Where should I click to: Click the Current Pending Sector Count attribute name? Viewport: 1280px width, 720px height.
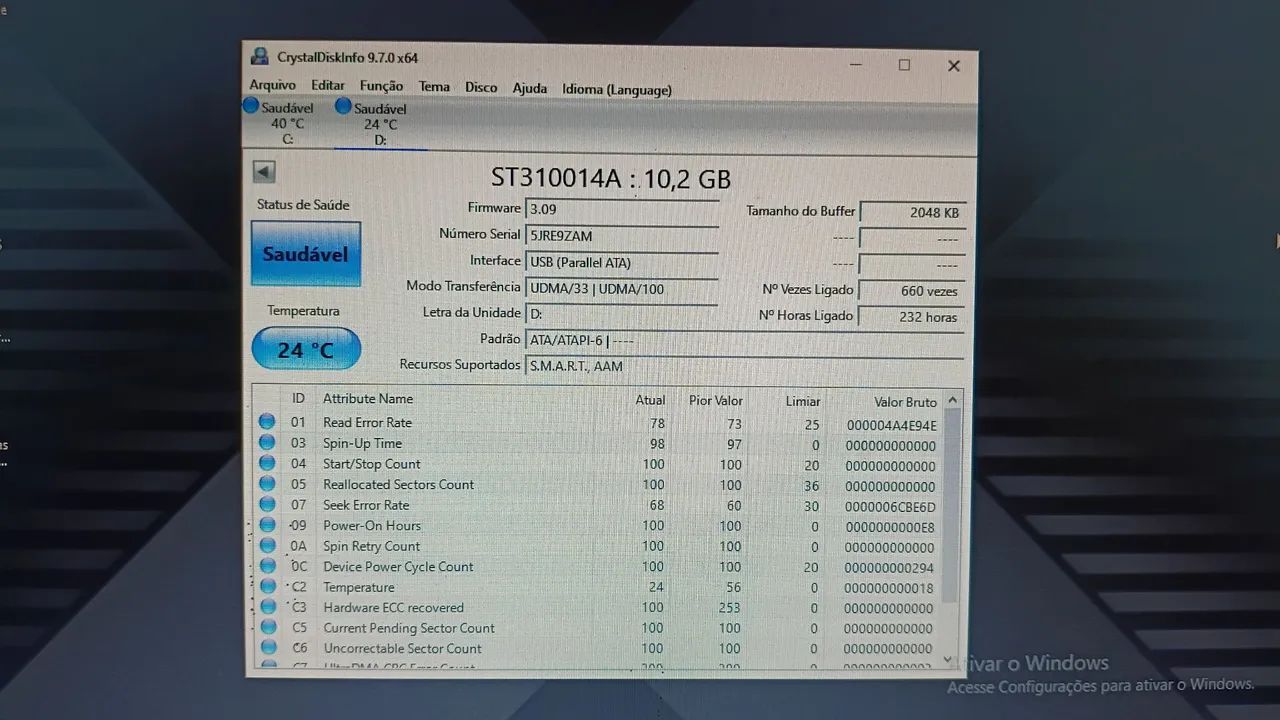click(409, 628)
